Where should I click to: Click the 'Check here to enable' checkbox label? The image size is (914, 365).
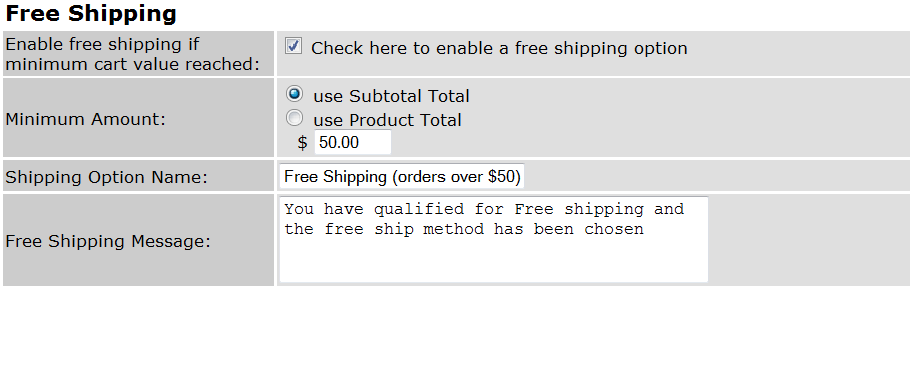click(499, 48)
